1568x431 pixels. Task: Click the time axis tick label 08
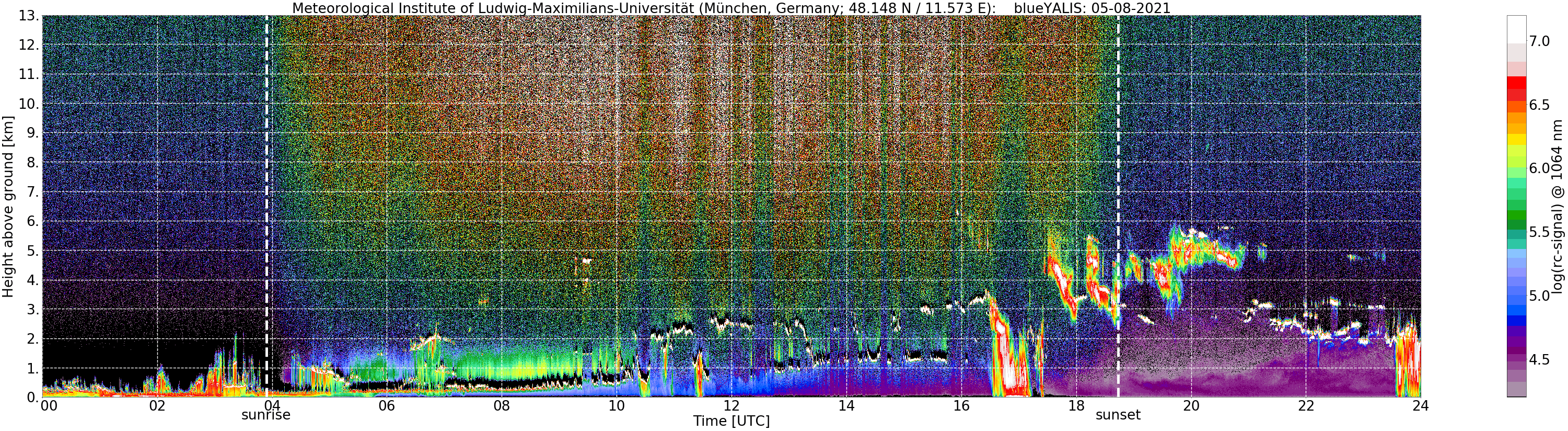coord(502,406)
